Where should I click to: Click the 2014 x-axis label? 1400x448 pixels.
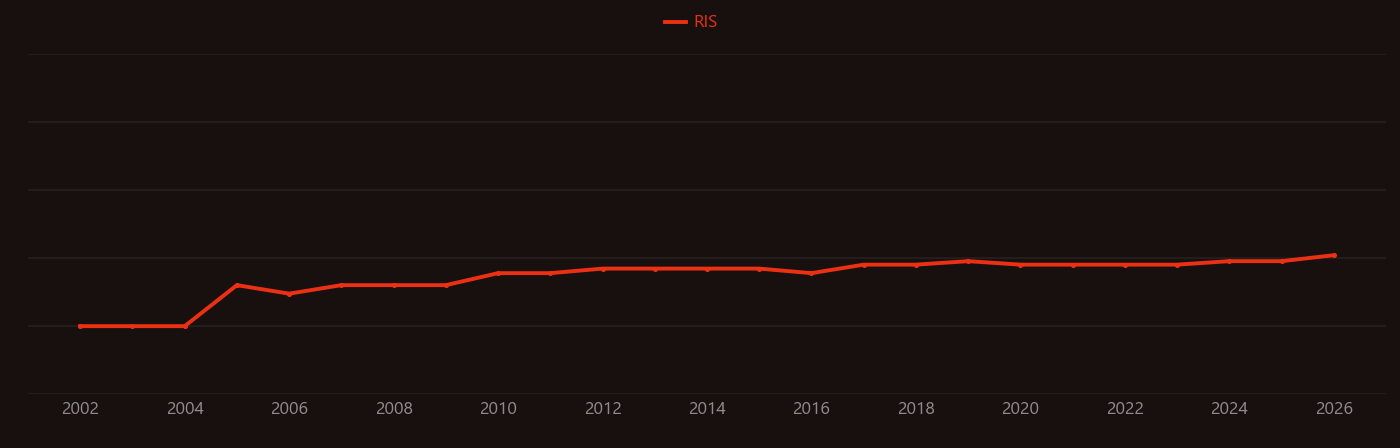pos(707,409)
